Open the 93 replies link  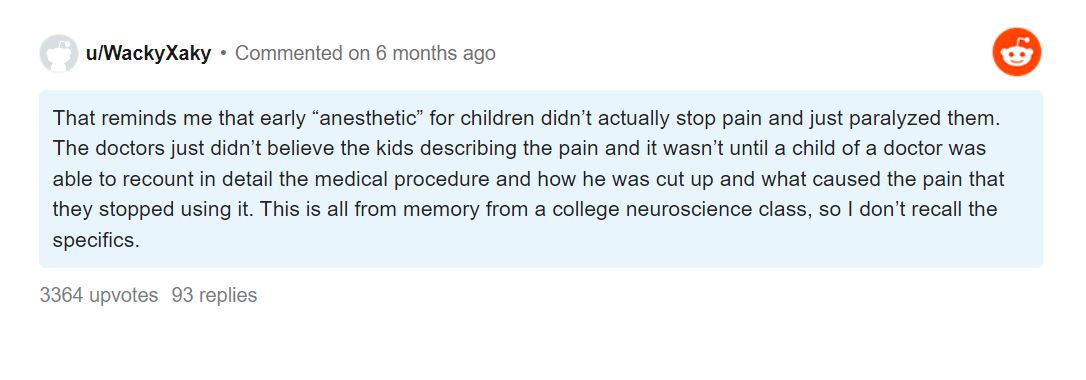[214, 296]
